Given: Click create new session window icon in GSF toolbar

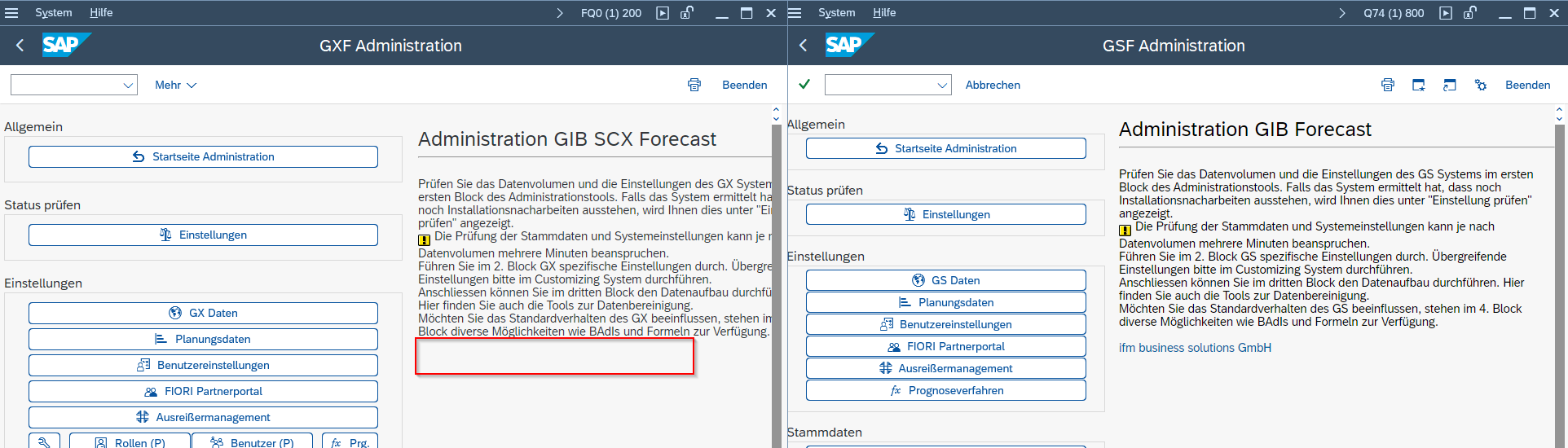Looking at the screenshot, I should click(1418, 85).
